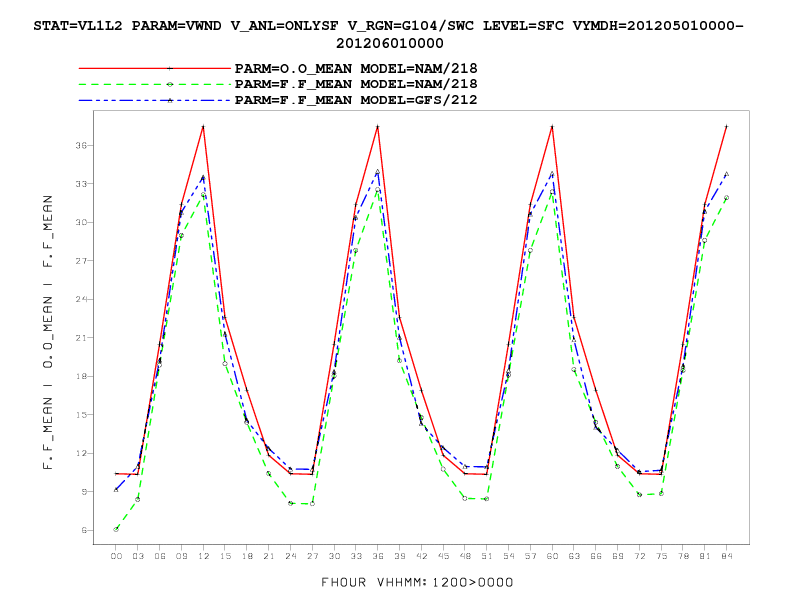Click the vertical axis label F.F_MEAN | O.O_MEAN
Screen dimensions: 792x612
pos(48,332)
